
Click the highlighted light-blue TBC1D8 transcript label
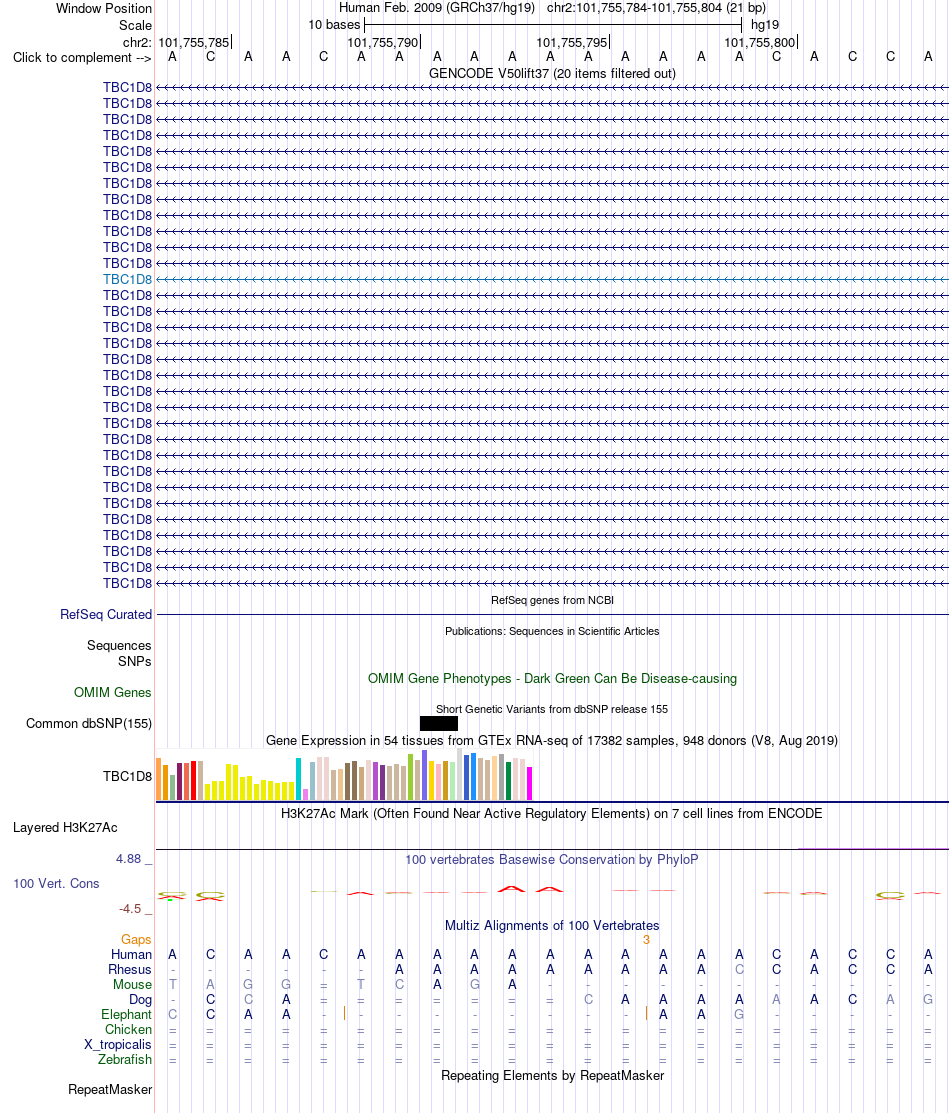[127, 279]
